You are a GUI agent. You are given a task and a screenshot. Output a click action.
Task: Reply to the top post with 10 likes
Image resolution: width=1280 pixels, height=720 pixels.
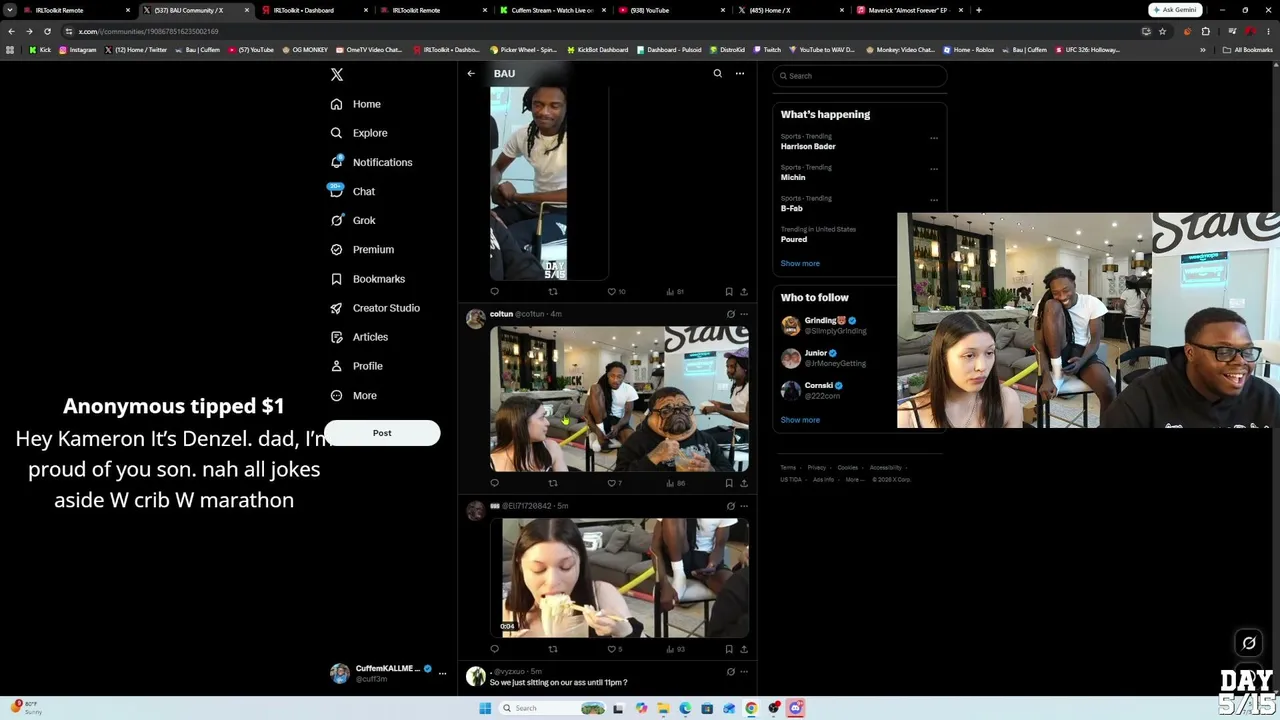(494, 292)
